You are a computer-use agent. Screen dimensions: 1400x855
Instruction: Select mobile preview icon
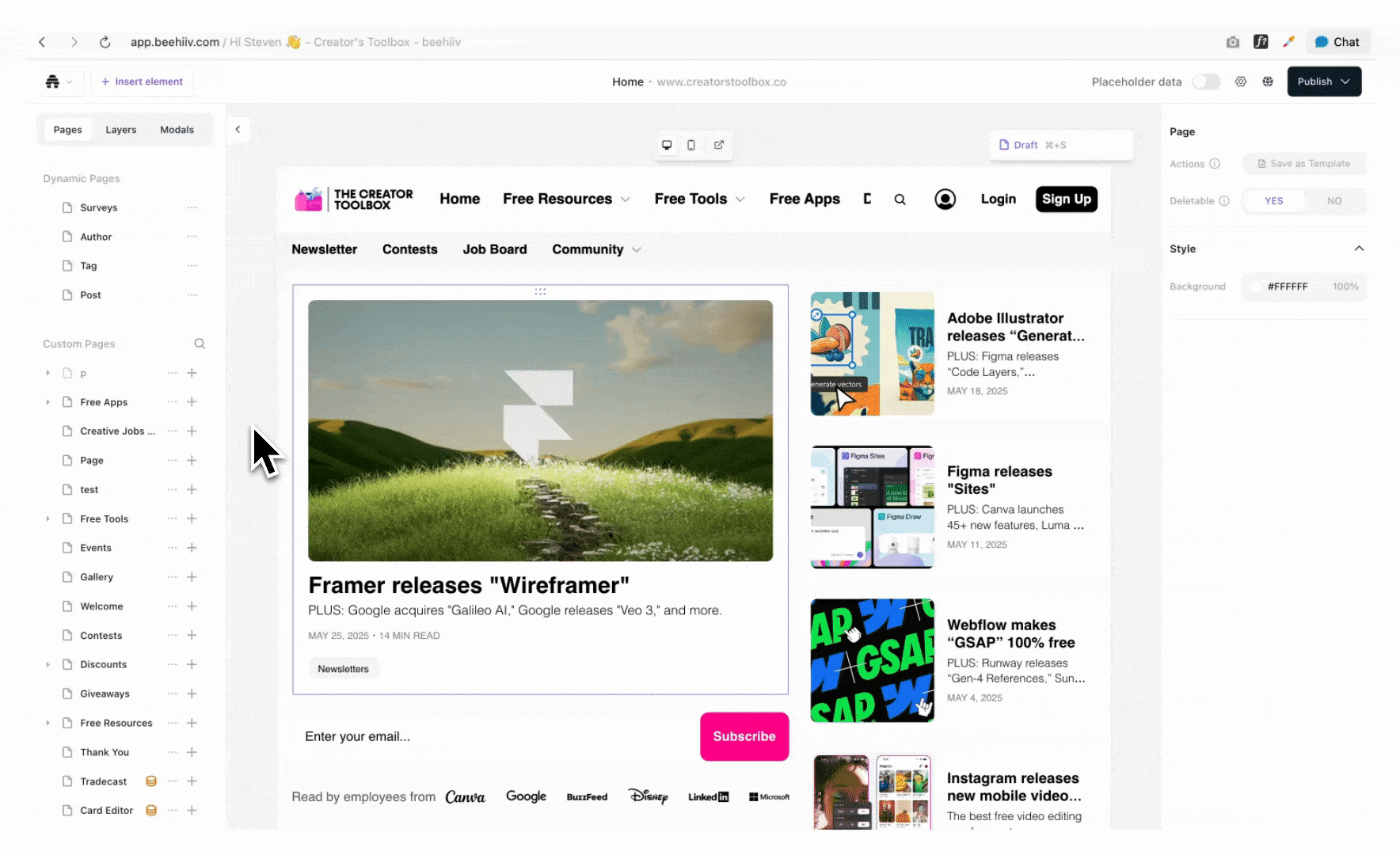point(691,145)
